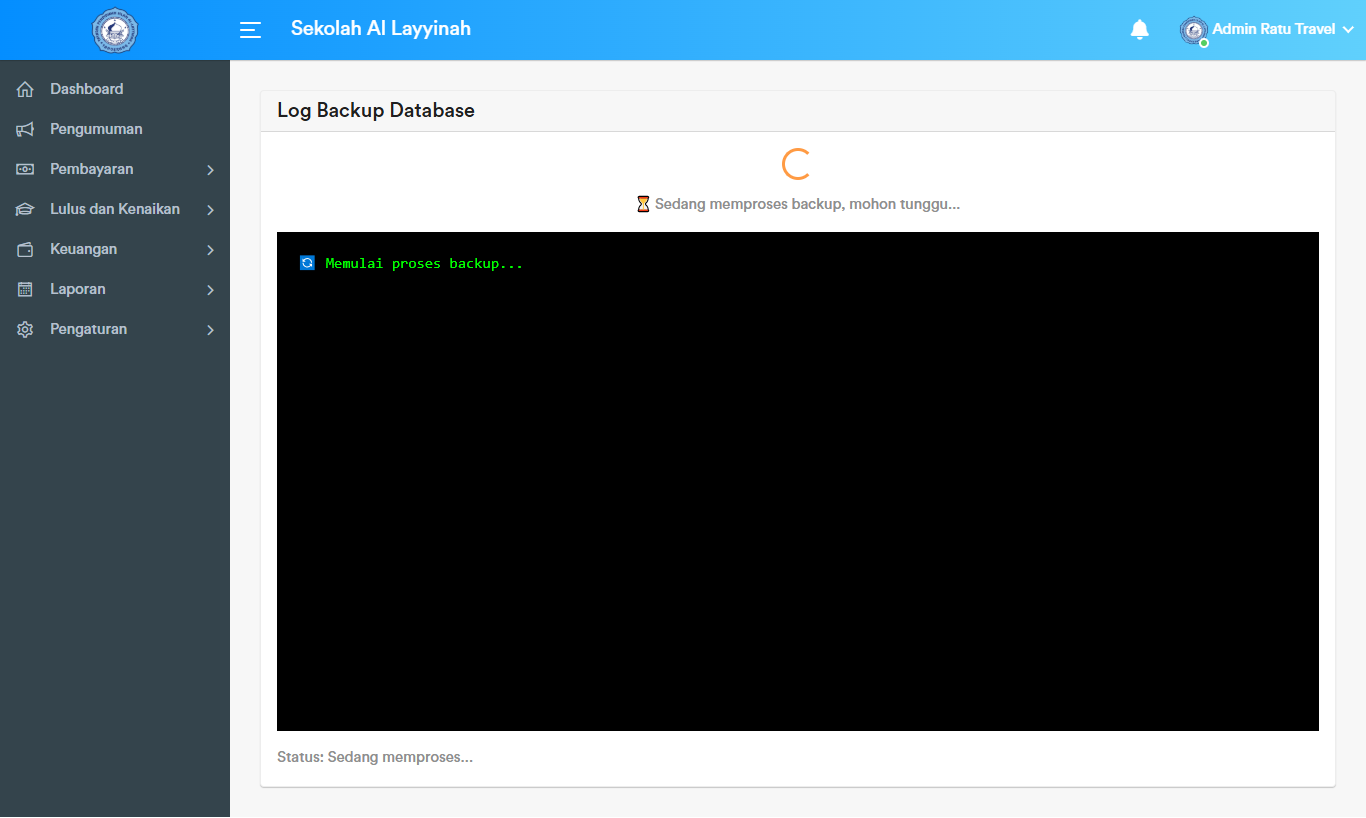Click the Pengaturan gear icon
This screenshot has height=818, width=1366.
[25, 328]
